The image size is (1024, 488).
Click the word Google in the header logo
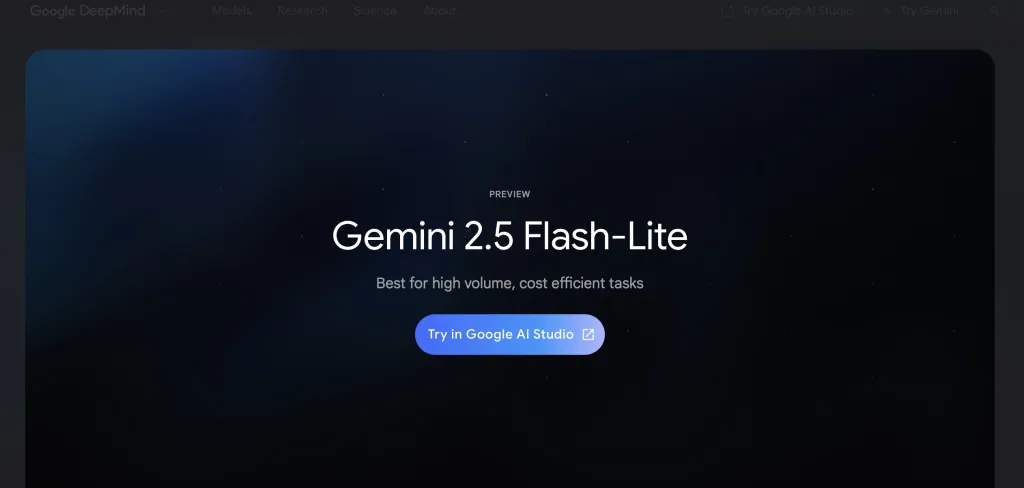coord(53,11)
